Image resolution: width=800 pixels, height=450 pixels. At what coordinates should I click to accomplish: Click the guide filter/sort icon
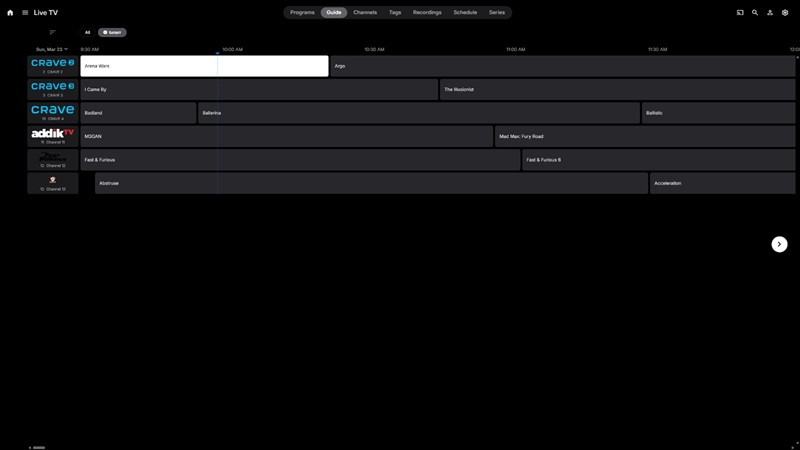click(53, 32)
